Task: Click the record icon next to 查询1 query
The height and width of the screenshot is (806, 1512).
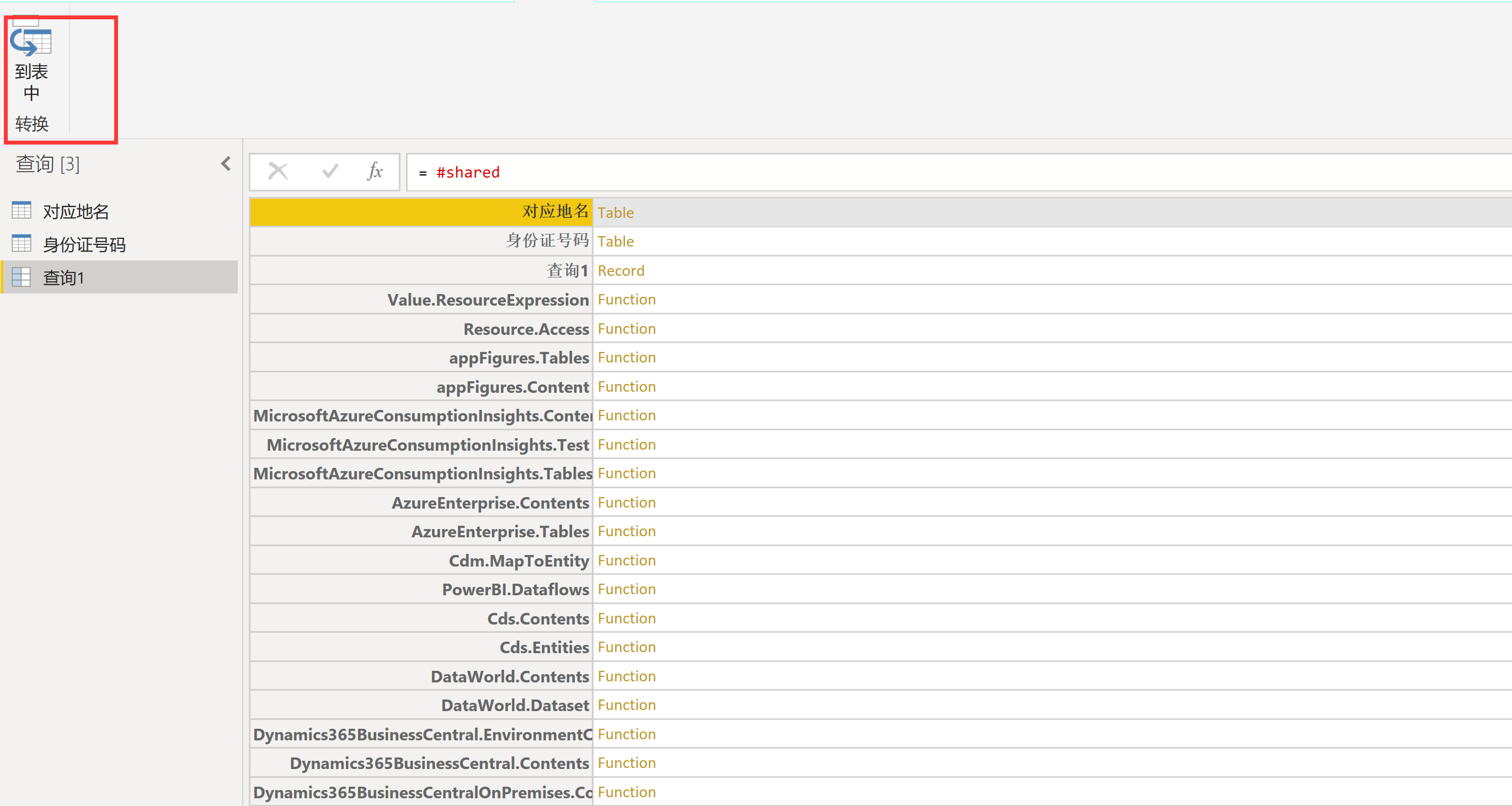Action: tap(22, 276)
